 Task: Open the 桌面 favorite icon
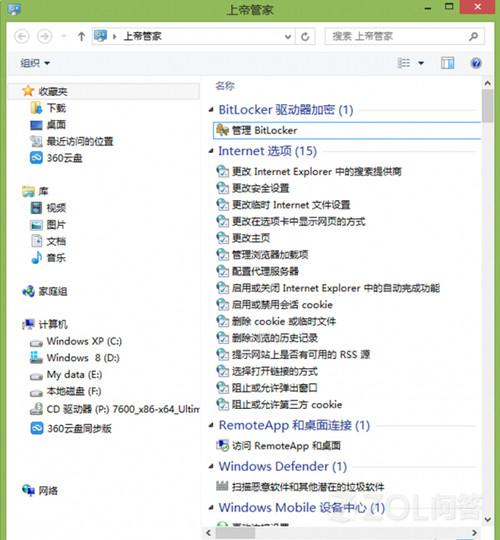pos(37,125)
